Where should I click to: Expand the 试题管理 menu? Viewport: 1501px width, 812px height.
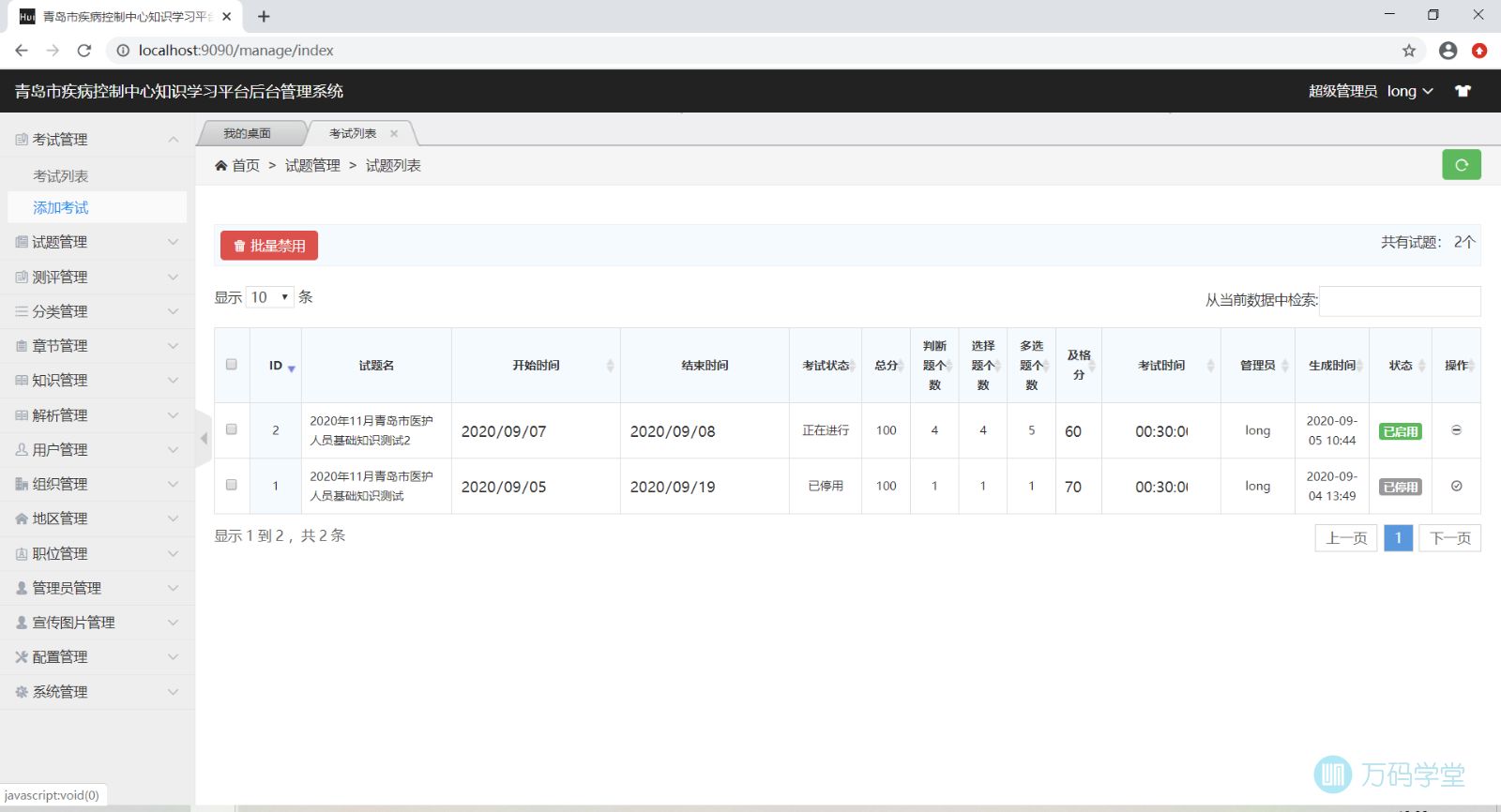click(x=98, y=242)
